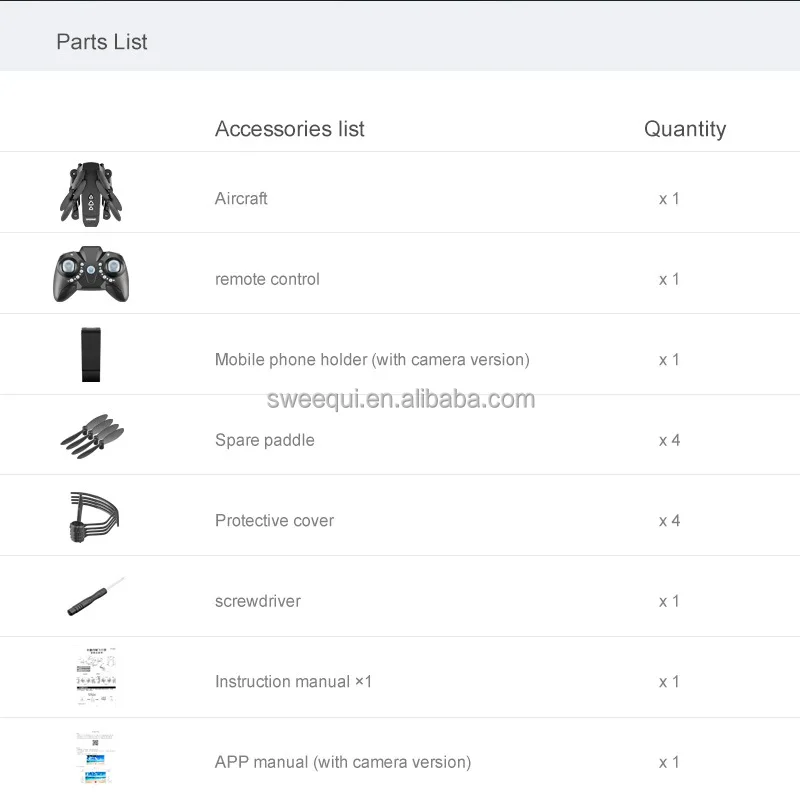Click the Accessories list column header
Screen dimensions: 800x800
290,129
